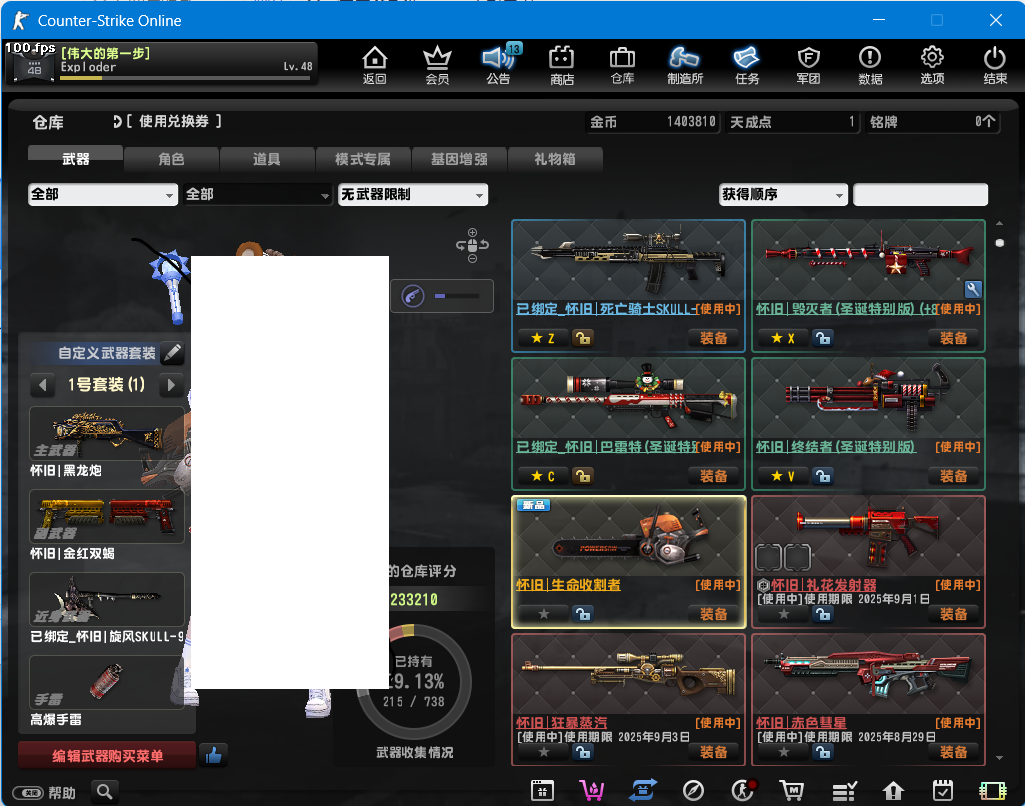Toggle favorite star on 狂暴蒸汽 card
Viewport: 1025px width, 806px height.
click(544, 752)
